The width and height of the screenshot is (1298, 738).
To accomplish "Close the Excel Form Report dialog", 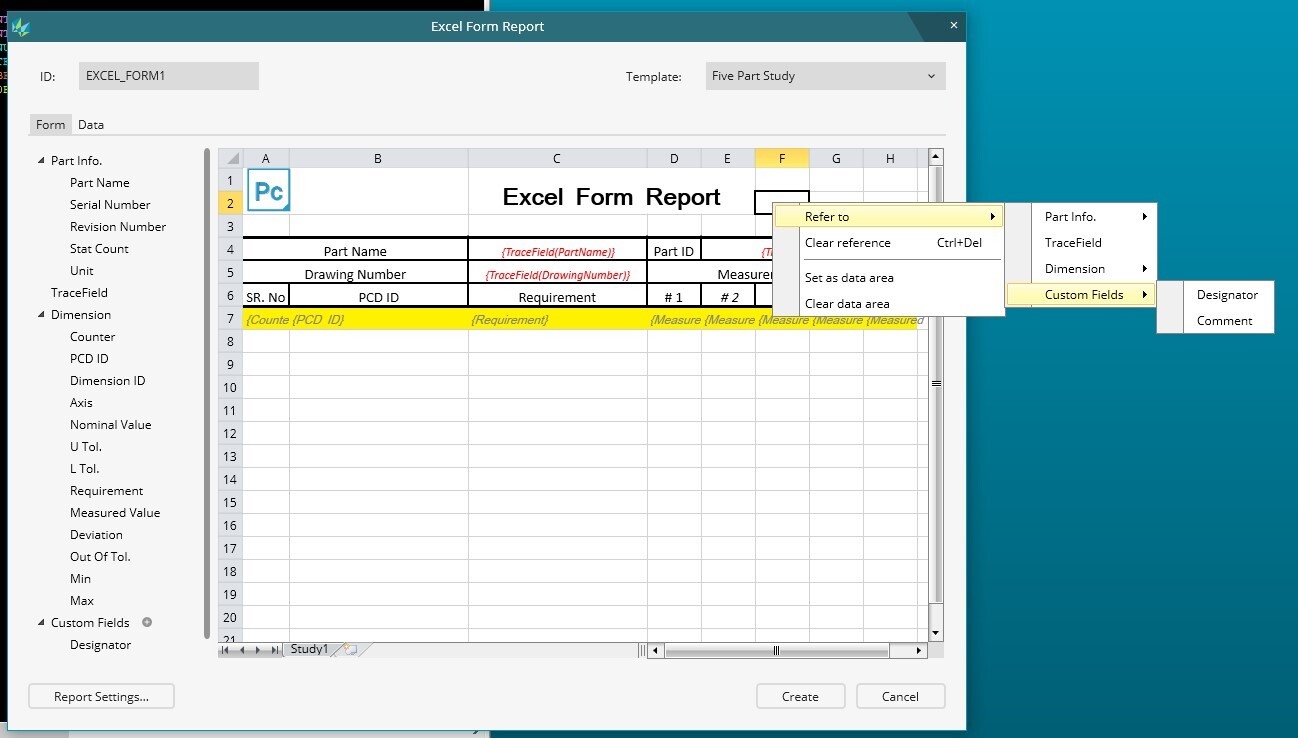I will (x=954, y=26).
